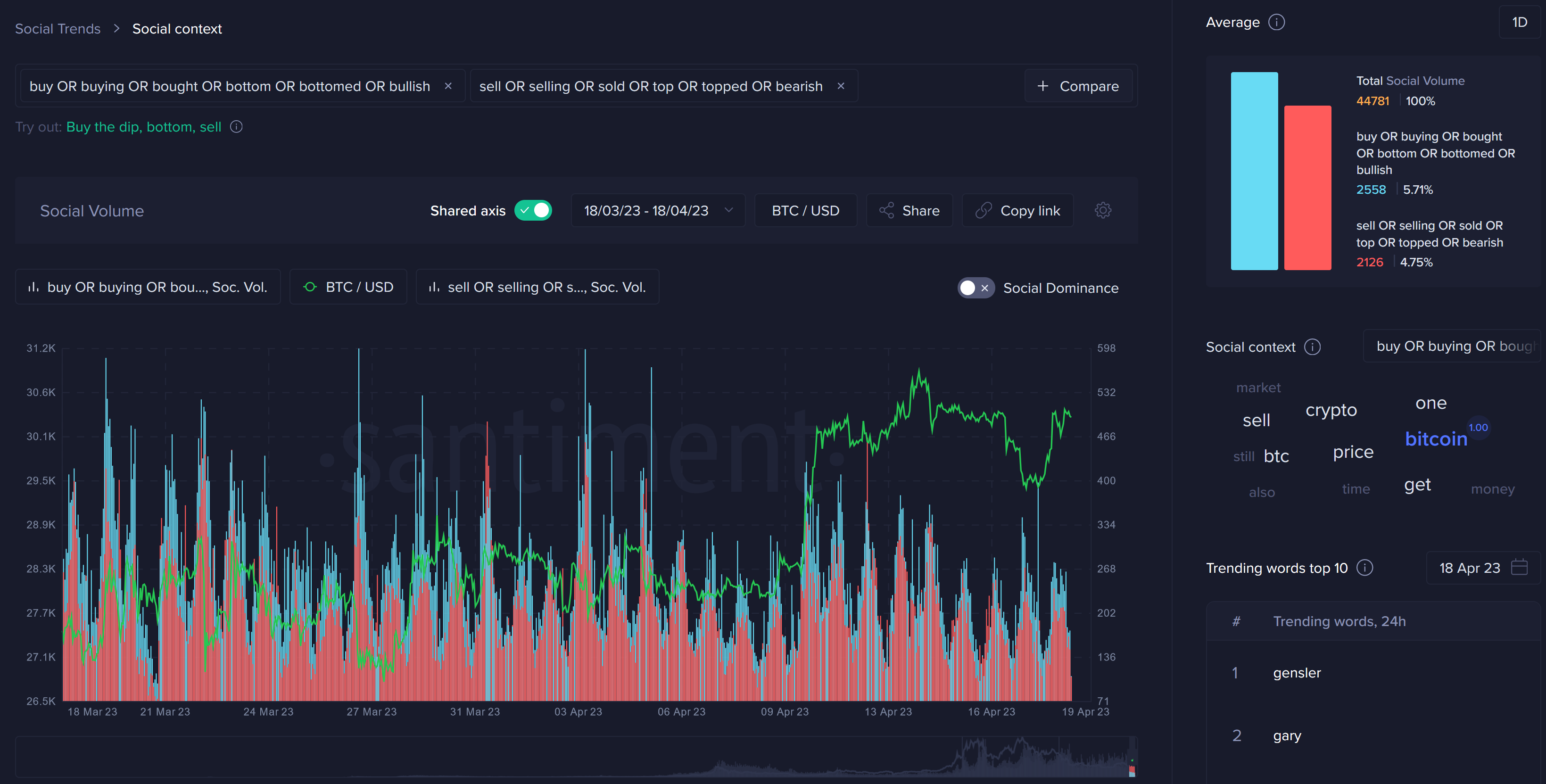Image resolution: width=1546 pixels, height=784 pixels.
Task: Remove the sell OR selling search term
Action: (x=841, y=86)
